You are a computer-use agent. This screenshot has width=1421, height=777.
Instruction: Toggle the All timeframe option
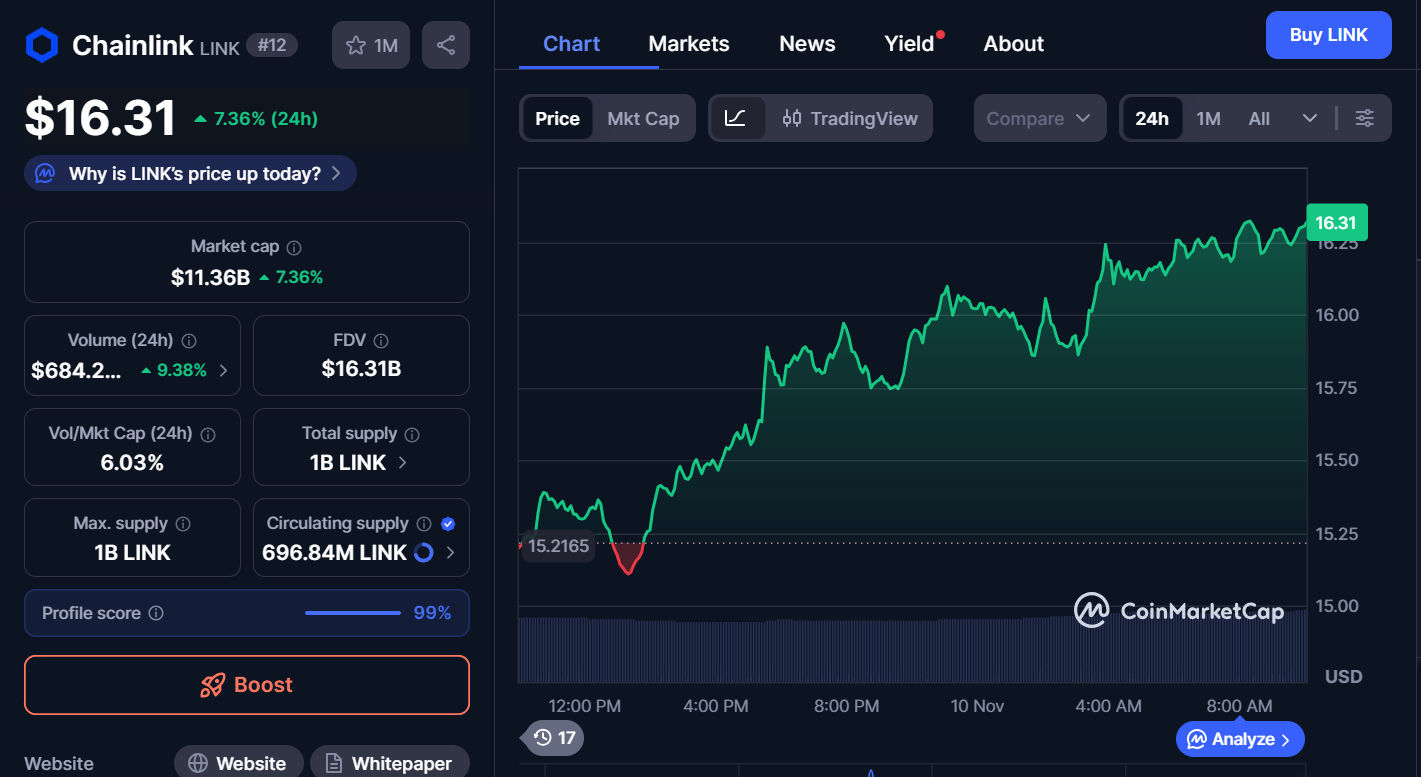(1258, 118)
